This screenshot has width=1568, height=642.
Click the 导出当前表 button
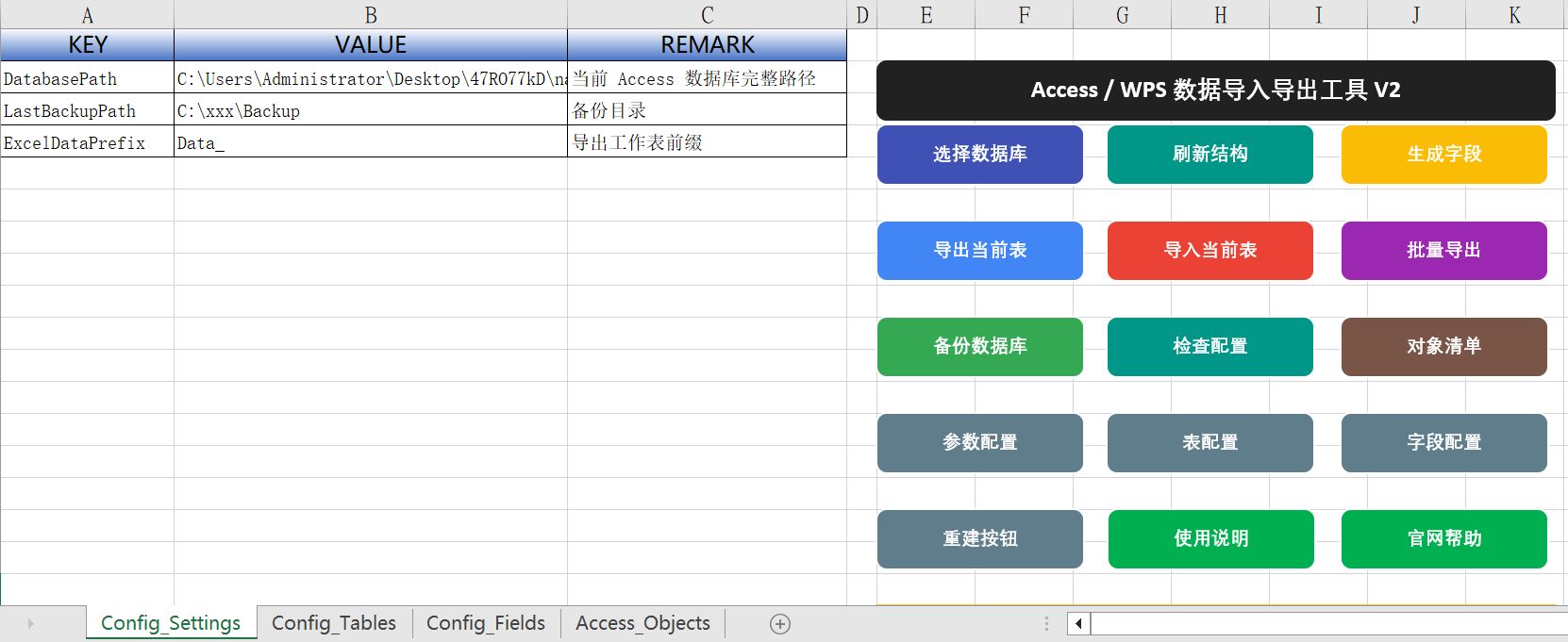(979, 251)
